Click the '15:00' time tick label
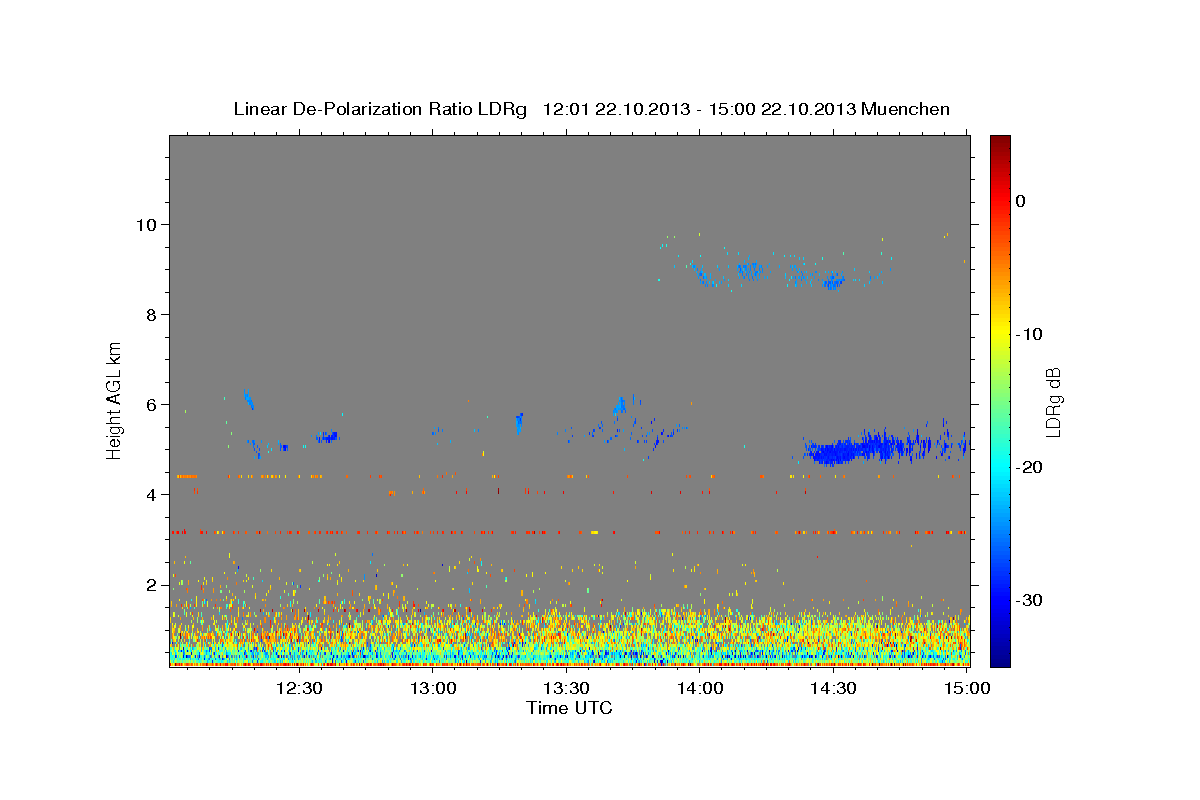 tap(966, 689)
